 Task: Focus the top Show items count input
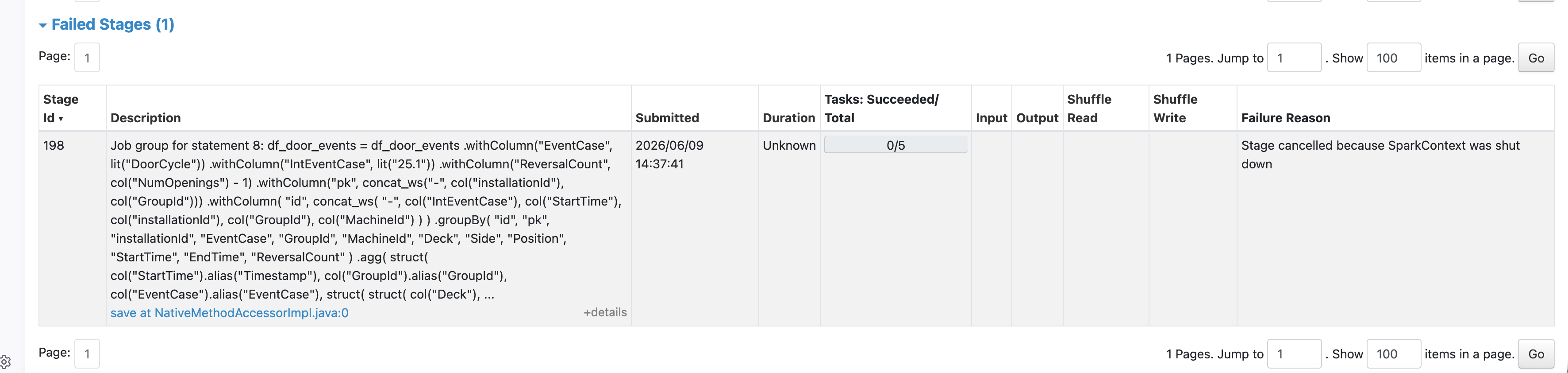coord(1394,58)
